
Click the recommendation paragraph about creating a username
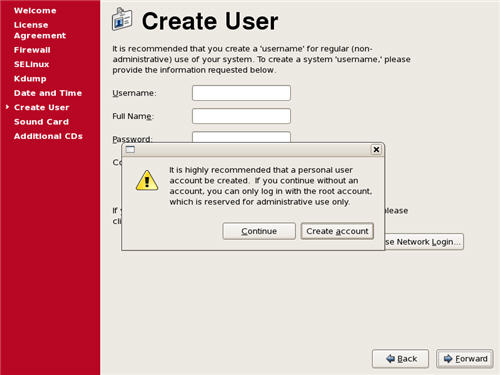(261, 59)
